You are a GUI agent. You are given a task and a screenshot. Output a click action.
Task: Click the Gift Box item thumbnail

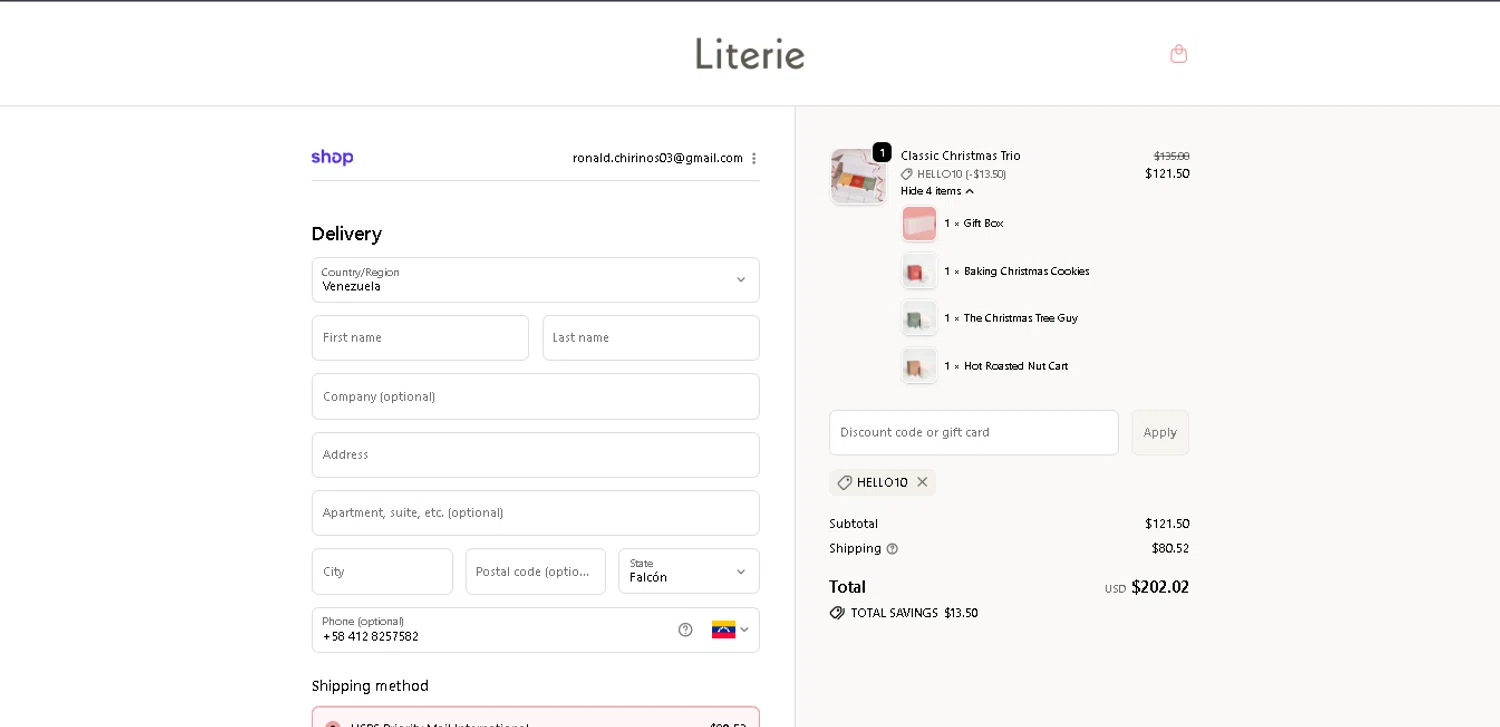coord(919,224)
